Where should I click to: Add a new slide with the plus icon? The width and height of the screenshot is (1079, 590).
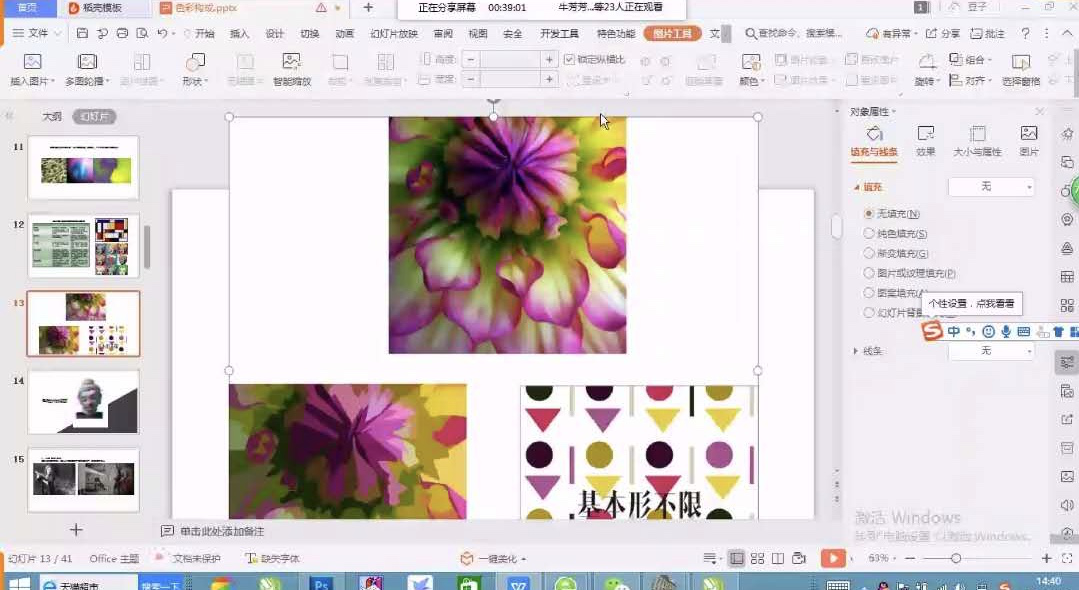[x=76, y=529]
